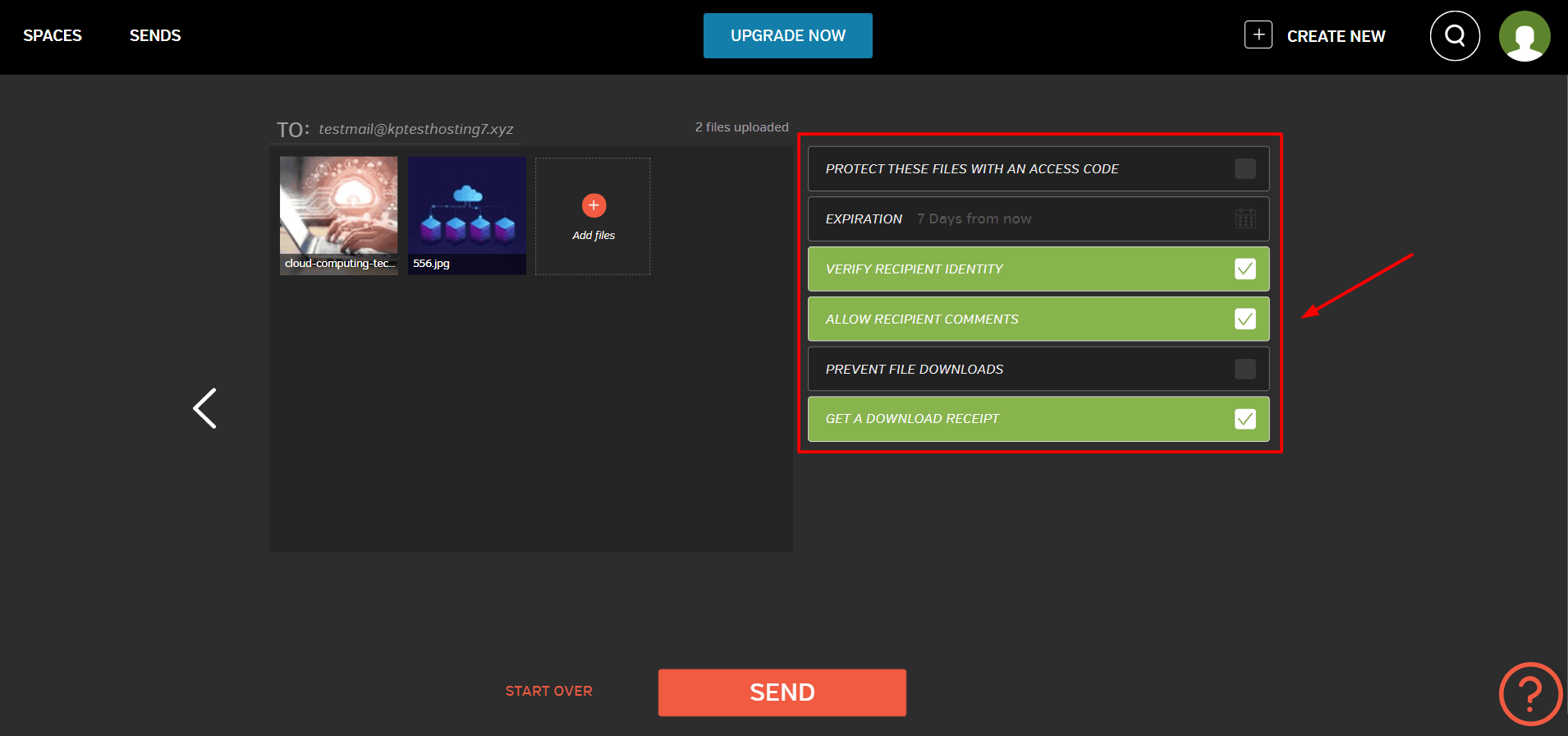Open the expiration calendar icon
This screenshot has width=1568, height=736.
pyautogui.click(x=1245, y=218)
